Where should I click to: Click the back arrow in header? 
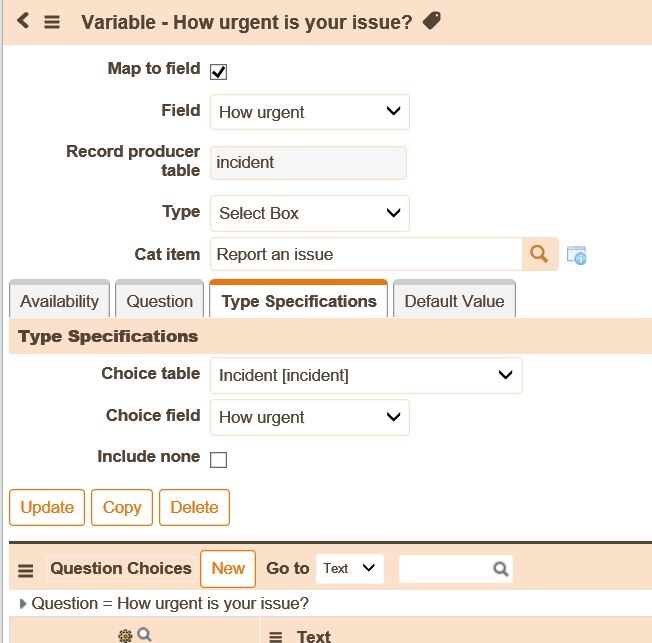[x=23, y=20]
